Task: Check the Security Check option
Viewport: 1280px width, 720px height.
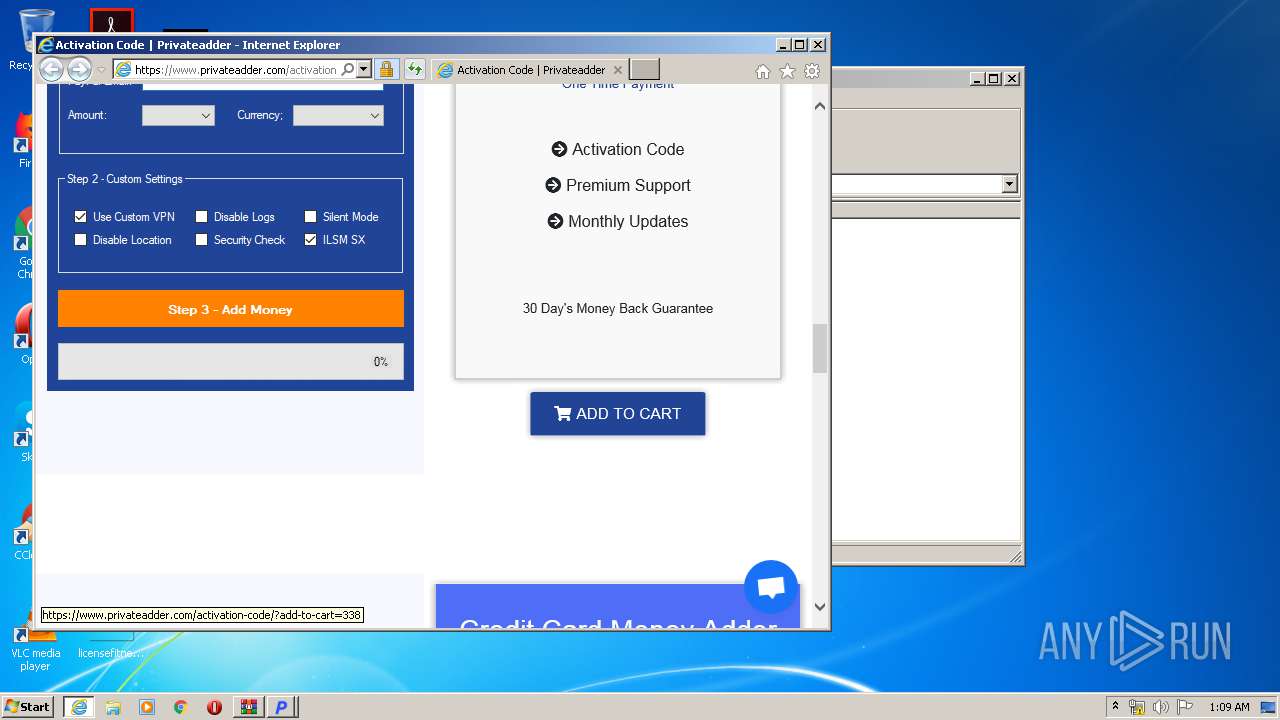Action: pos(201,240)
